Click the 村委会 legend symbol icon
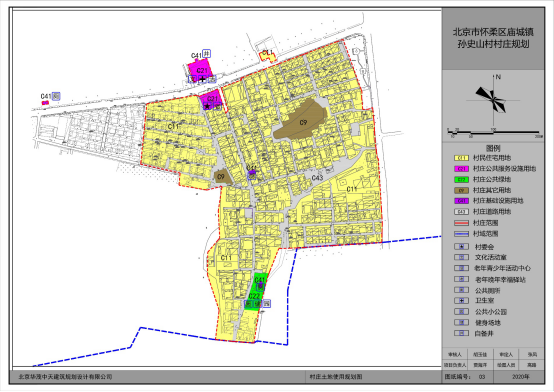The width and height of the screenshot is (554, 392). pyautogui.click(x=461, y=247)
